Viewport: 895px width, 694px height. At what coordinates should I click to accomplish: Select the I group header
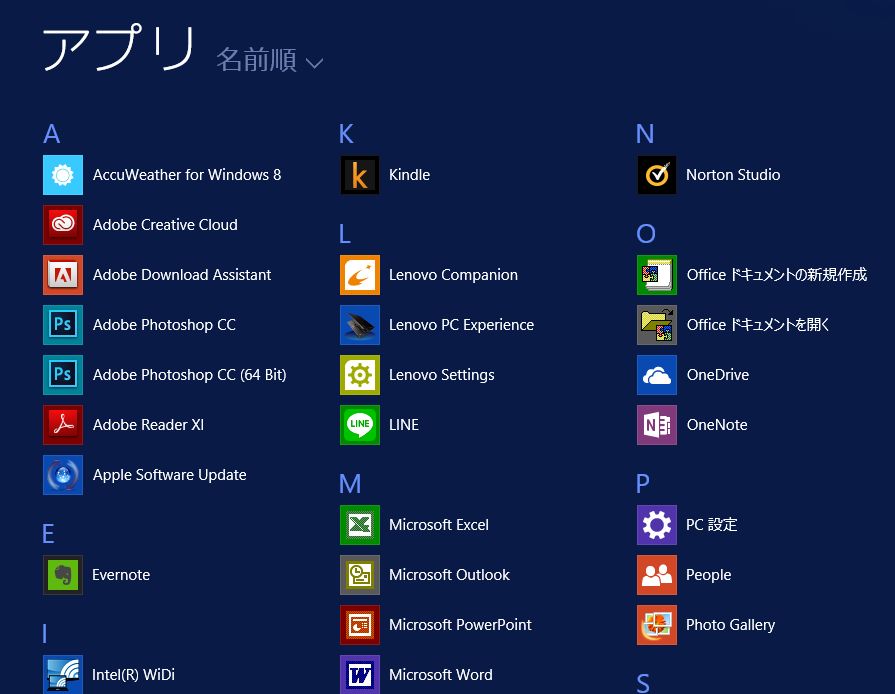[x=45, y=634]
